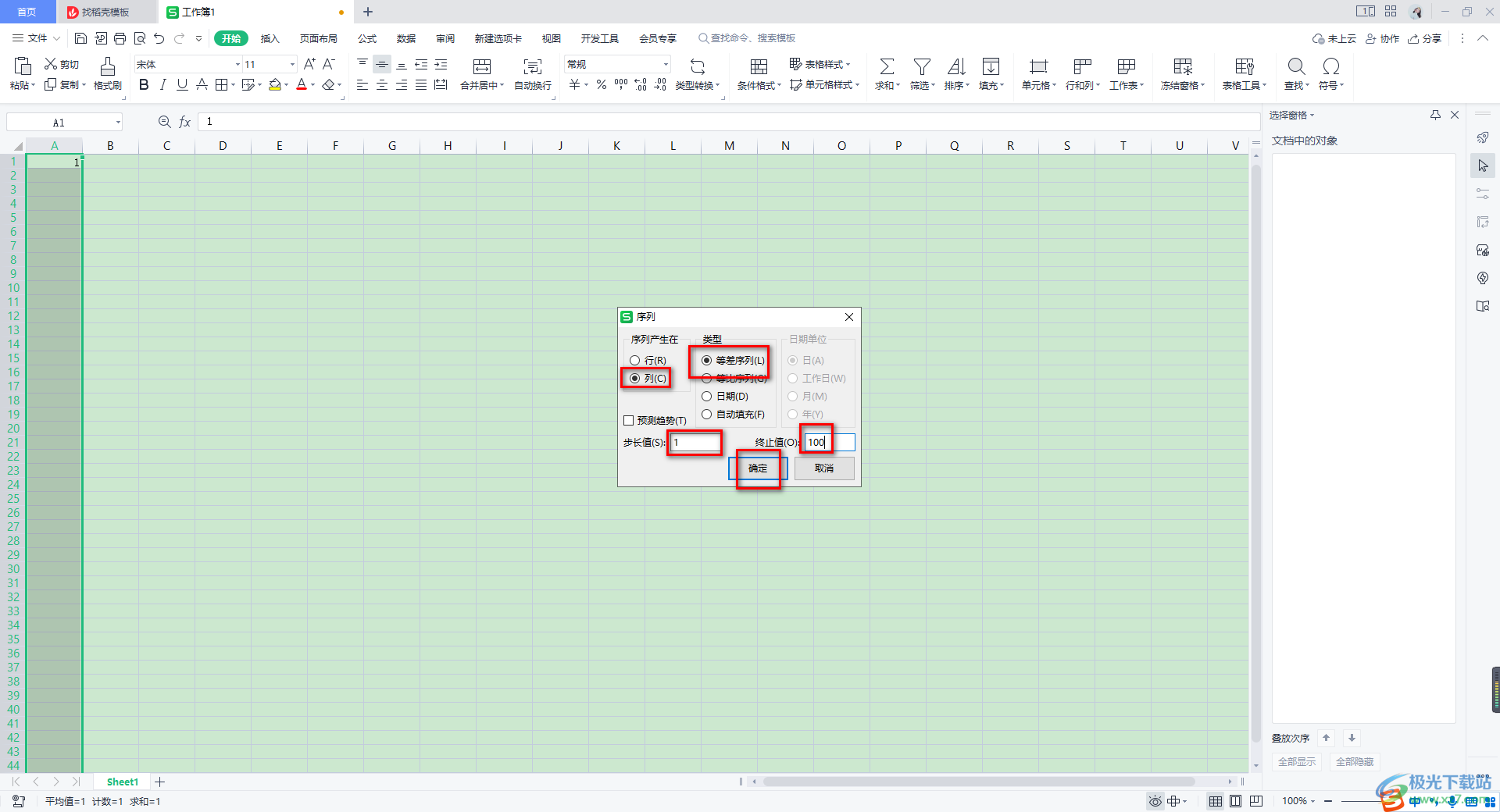1500x812 pixels.
Task: Choose AutoFill (自动填充) type
Action: click(733, 414)
